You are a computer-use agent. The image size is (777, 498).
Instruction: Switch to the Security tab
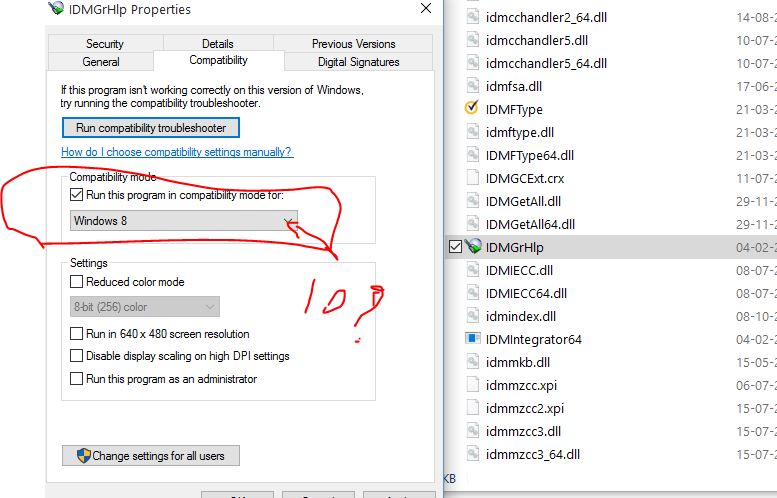click(105, 44)
